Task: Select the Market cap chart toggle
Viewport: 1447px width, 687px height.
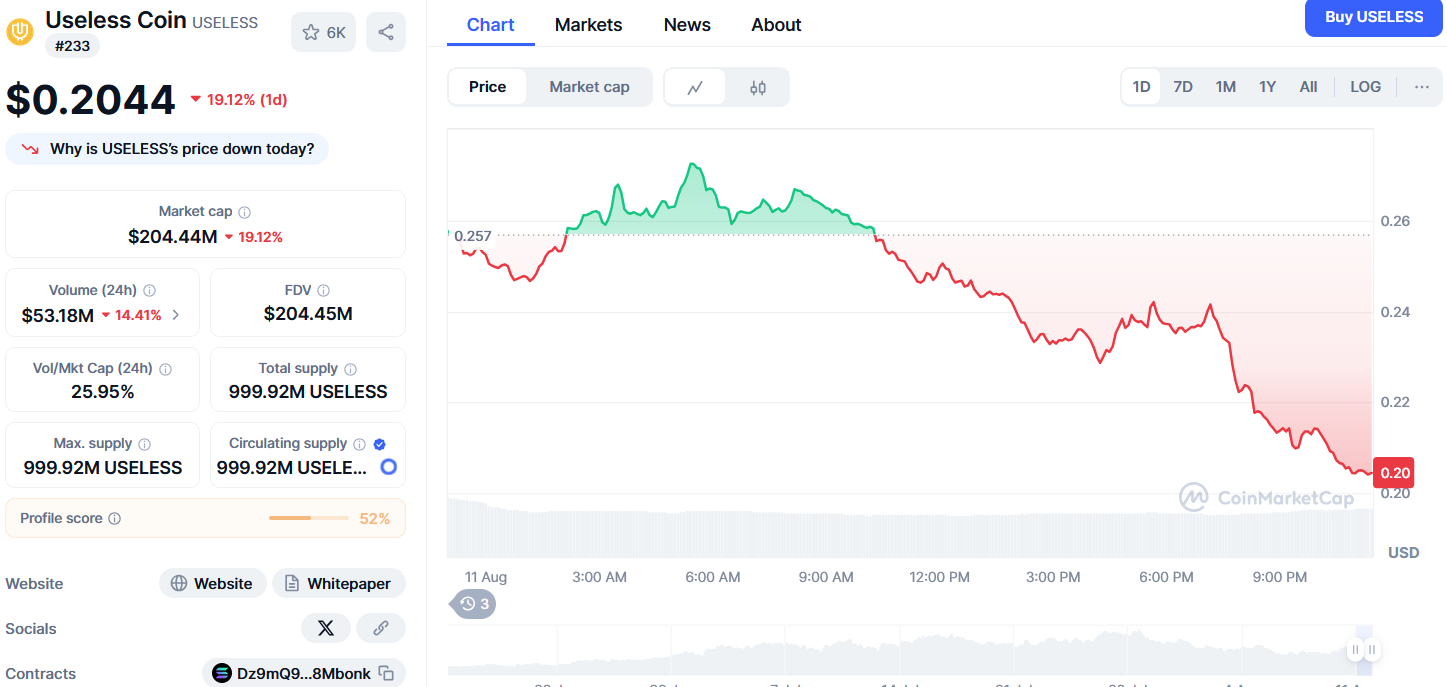Action: coord(589,87)
